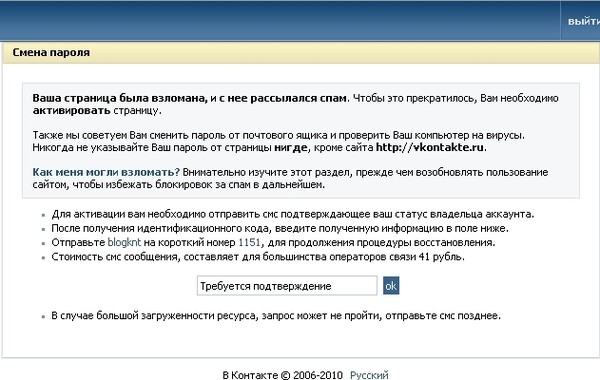Click the bold 'нигде' word

tap(291, 147)
